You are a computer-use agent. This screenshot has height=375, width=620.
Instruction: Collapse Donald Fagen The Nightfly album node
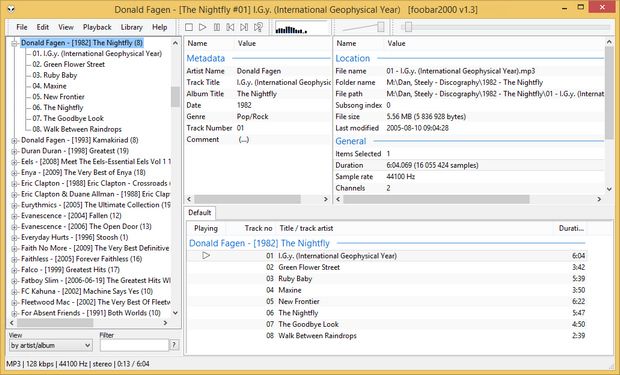[14, 43]
